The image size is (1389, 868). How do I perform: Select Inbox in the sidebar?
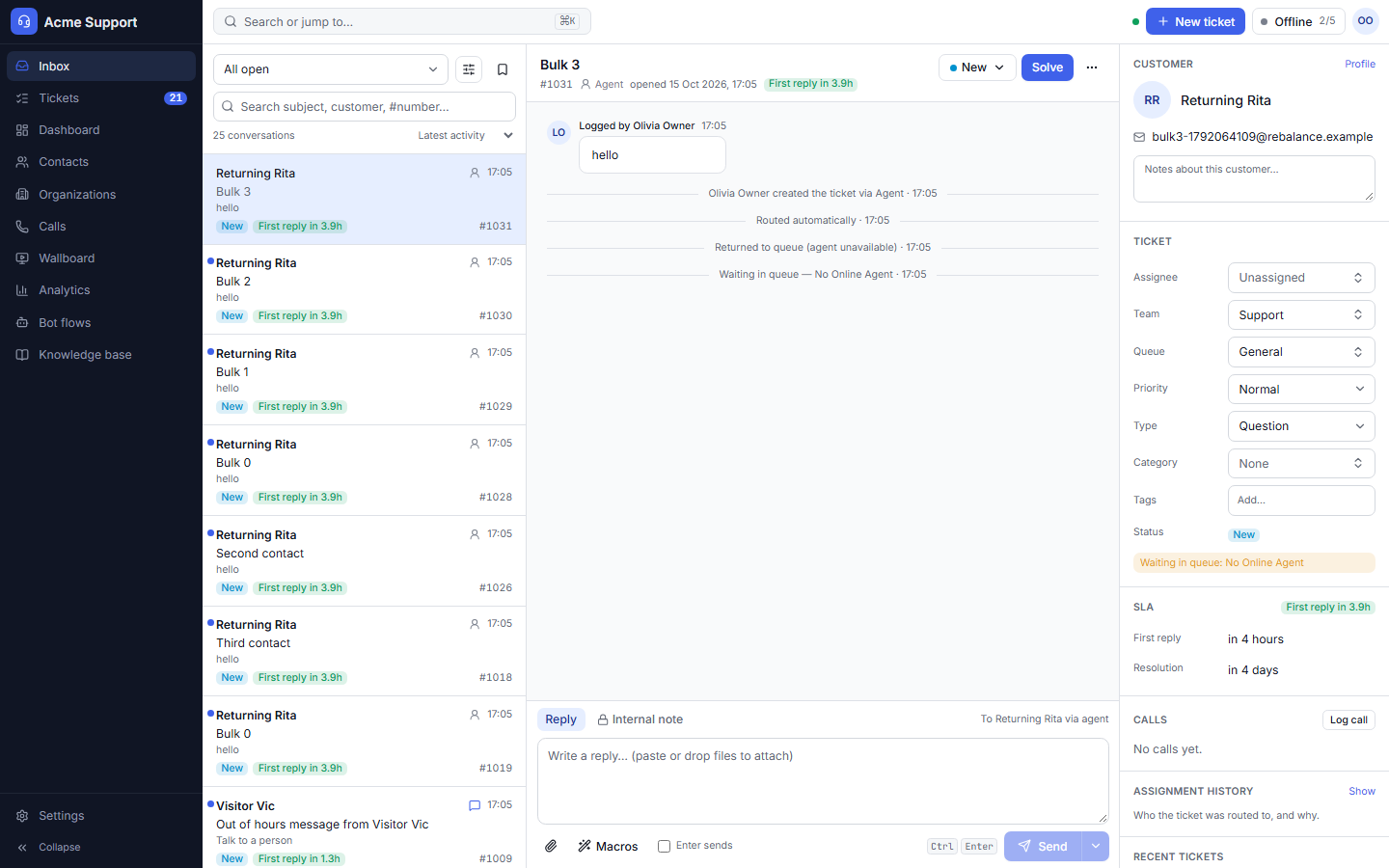pos(101,67)
